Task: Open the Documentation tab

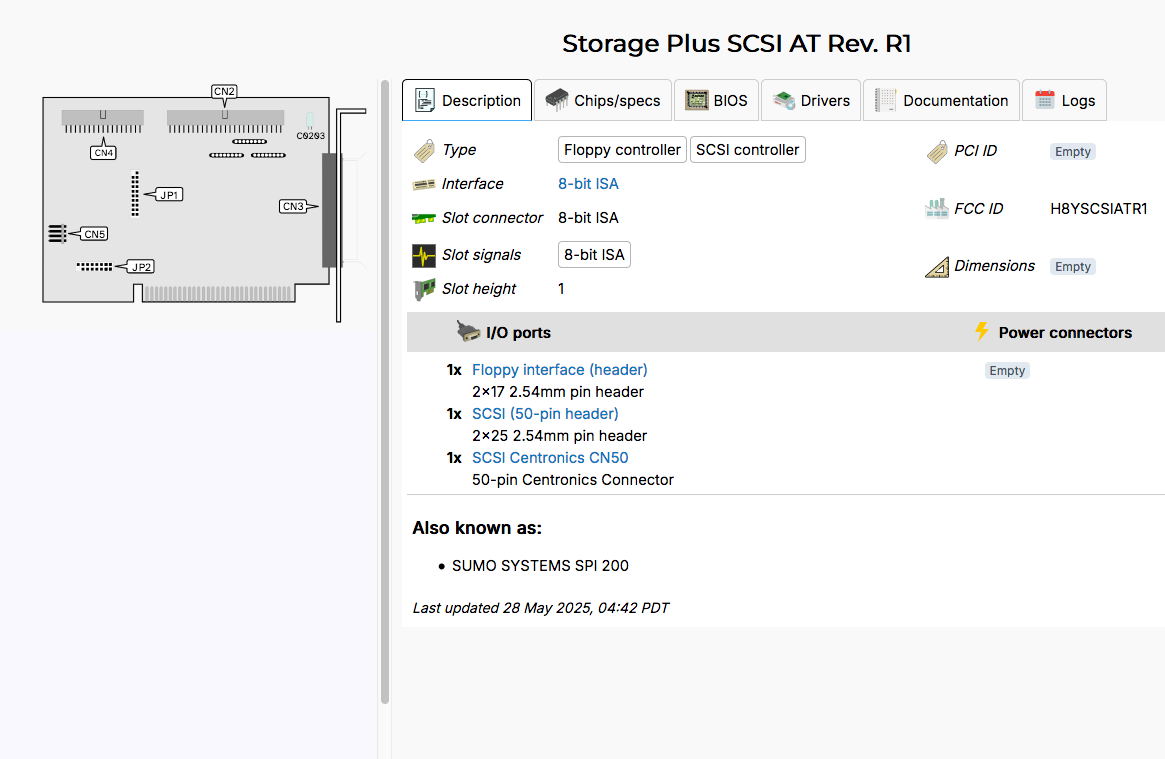Action: 941,100
